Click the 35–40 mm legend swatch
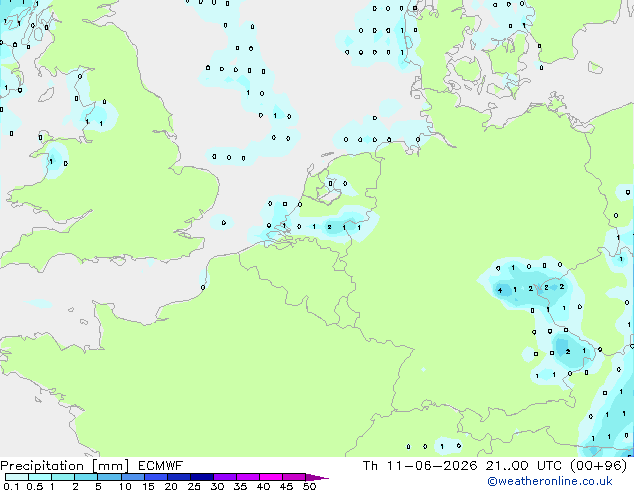The height and width of the screenshot is (490, 634). pos(247,477)
